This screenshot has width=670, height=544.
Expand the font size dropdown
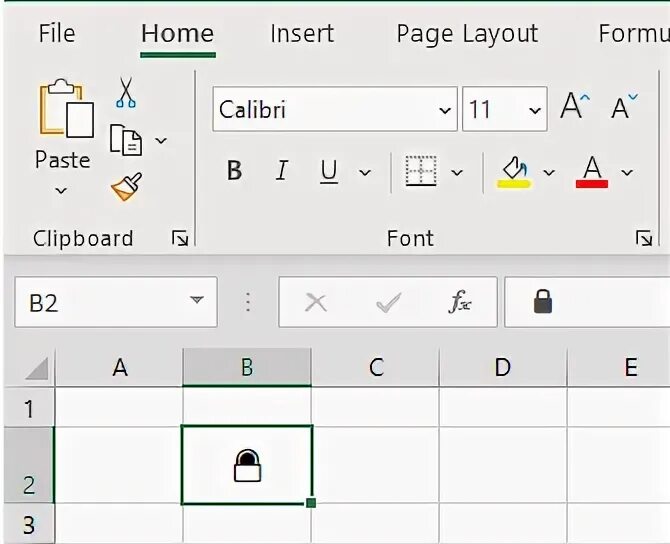(536, 110)
